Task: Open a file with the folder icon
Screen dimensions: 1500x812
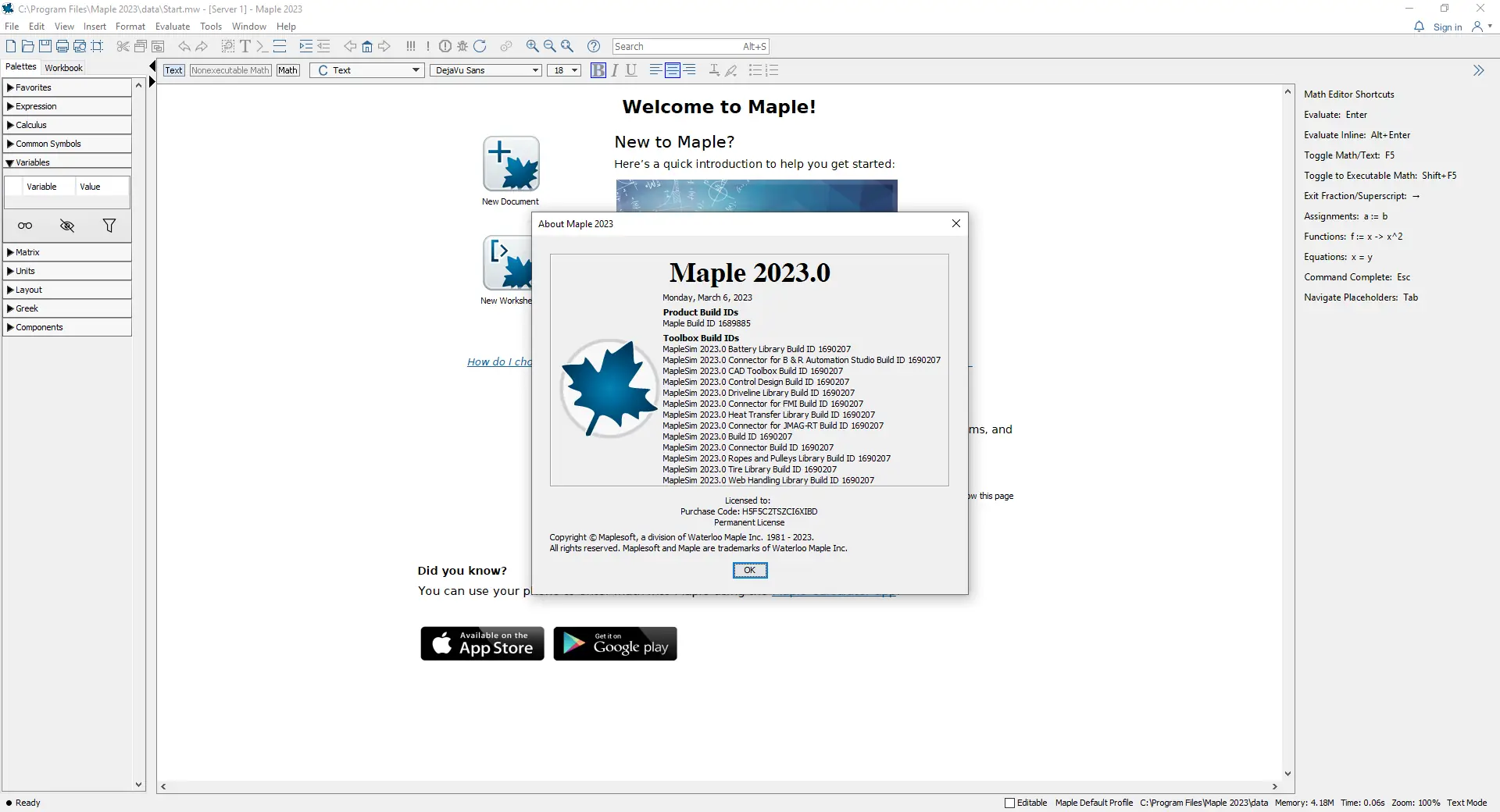Action: click(28, 47)
